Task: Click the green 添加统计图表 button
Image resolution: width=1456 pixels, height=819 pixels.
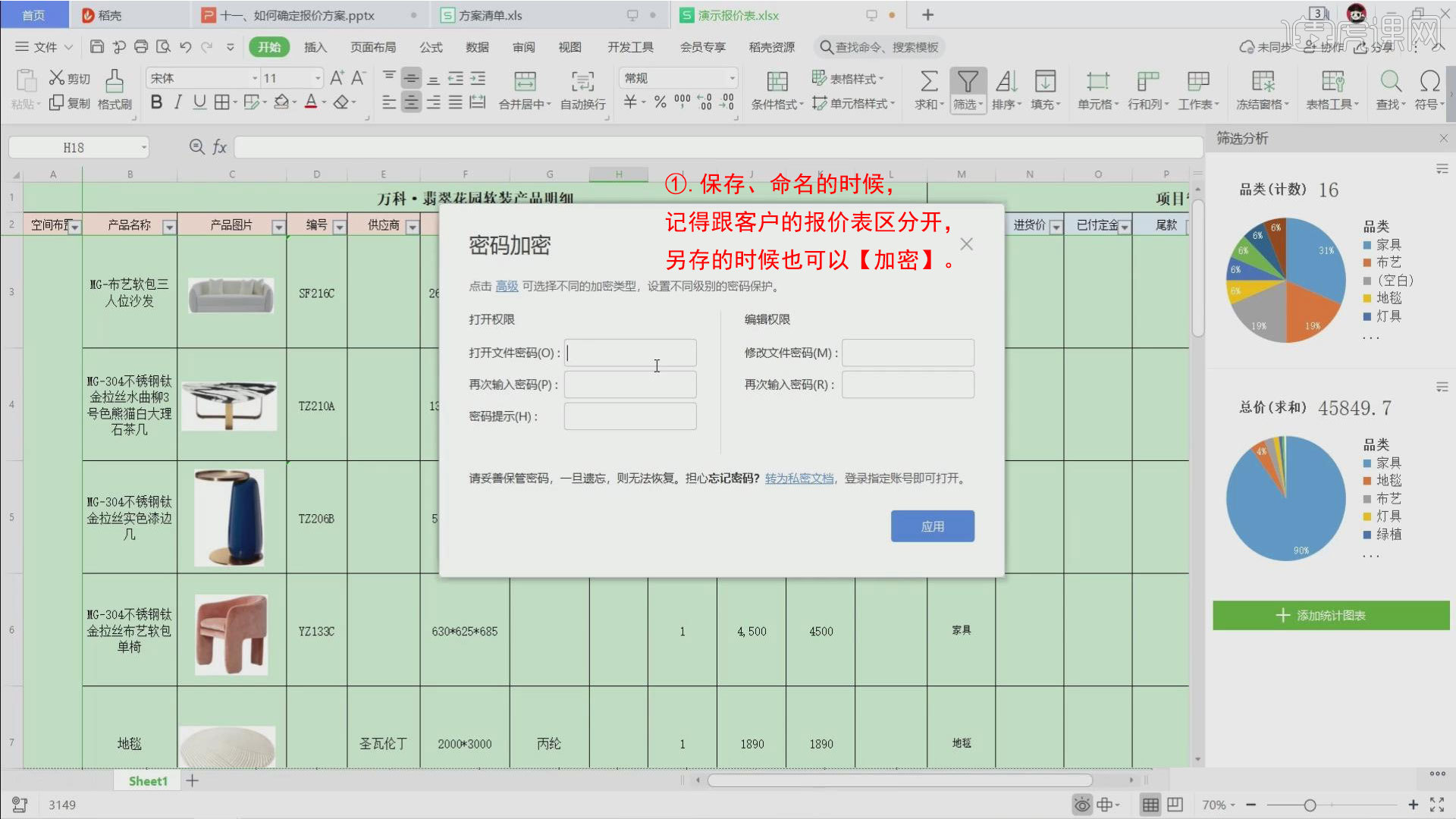Action: click(1331, 616)
